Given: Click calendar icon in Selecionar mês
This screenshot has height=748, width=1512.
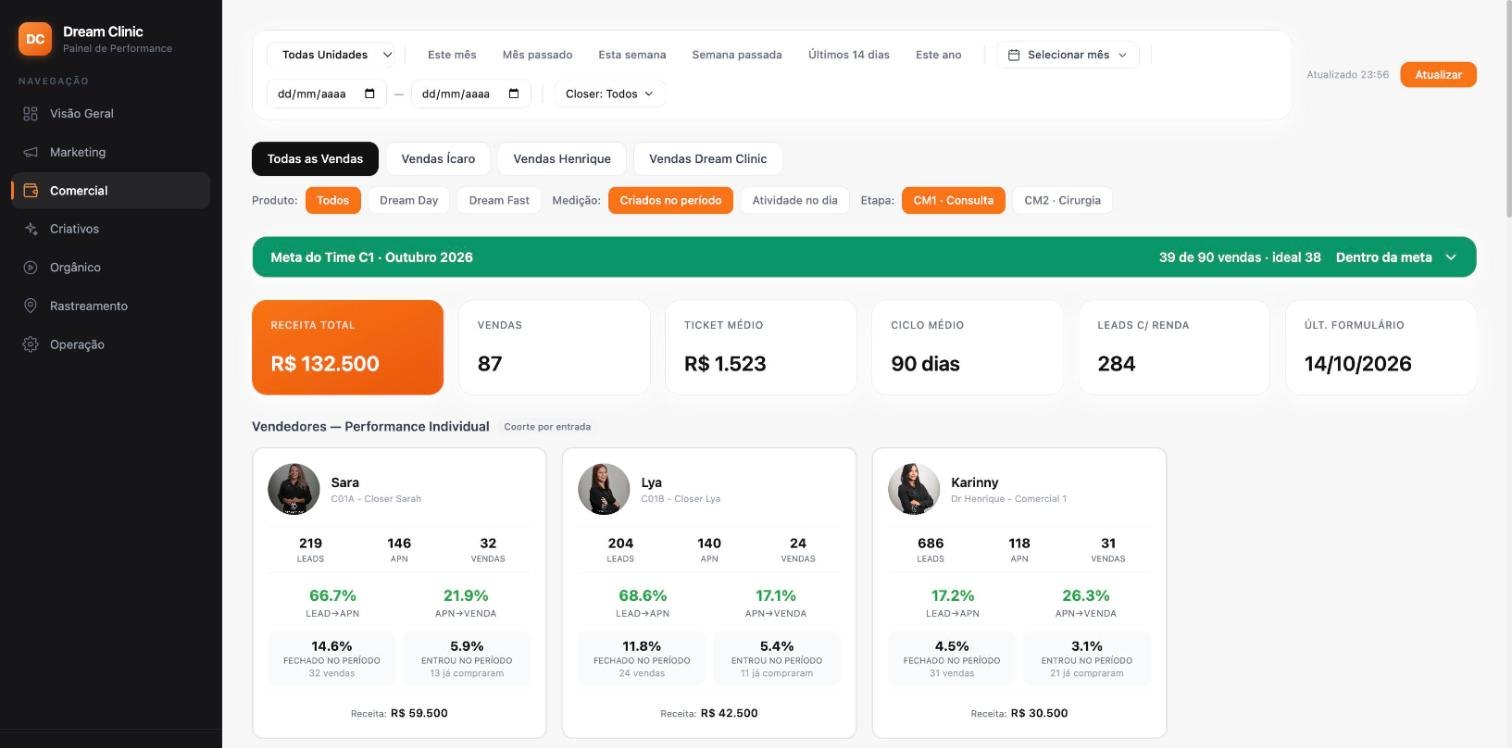Looking at the screenshot, I should pyautogui.click(x=1014, y=55).
